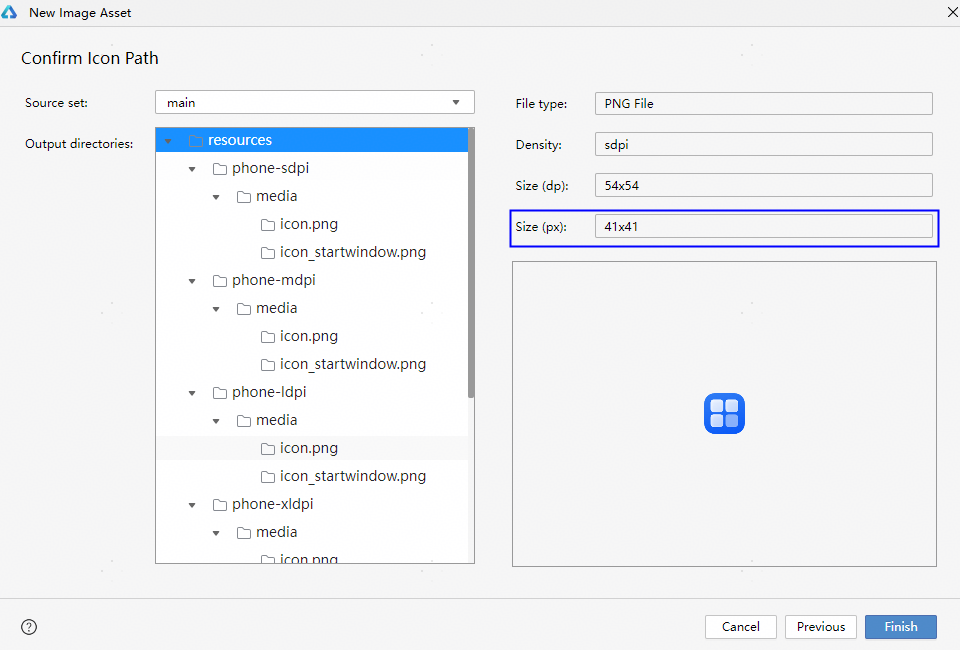Click the Cancel button
The height and width of the screenshot is (650, 960).
(740, 627)
